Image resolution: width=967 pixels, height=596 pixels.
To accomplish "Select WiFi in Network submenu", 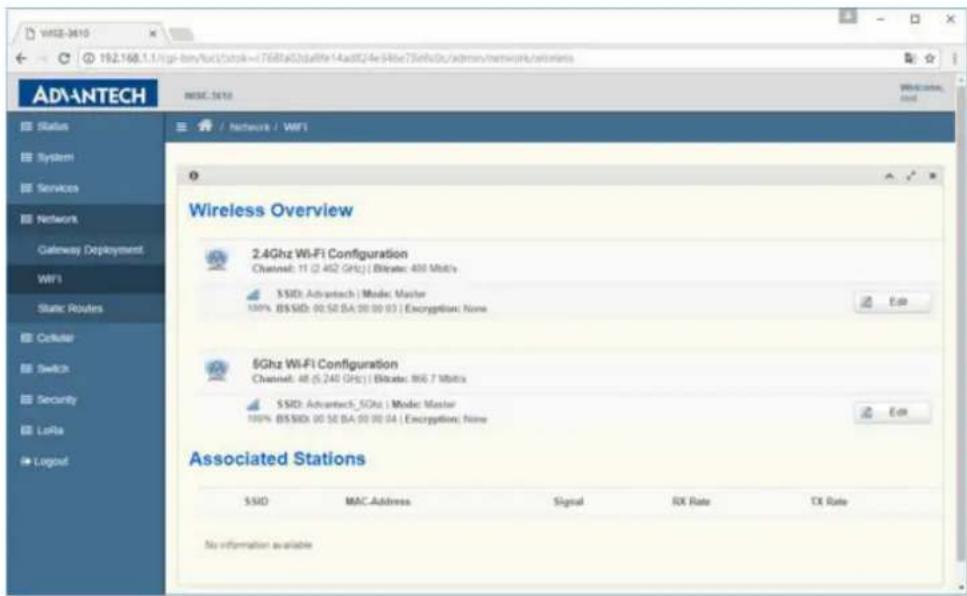I will coord(49,279).
